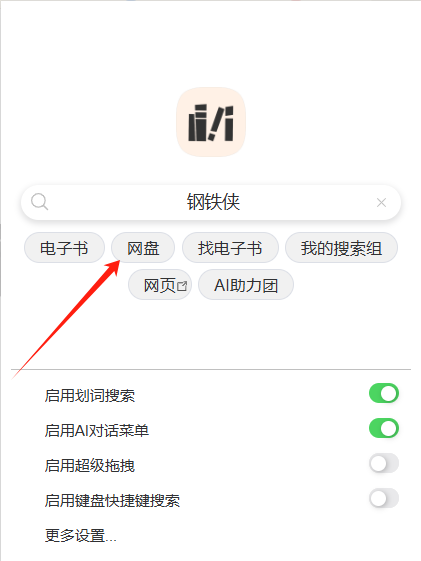Search with the 网页 chip

point(160,285)
